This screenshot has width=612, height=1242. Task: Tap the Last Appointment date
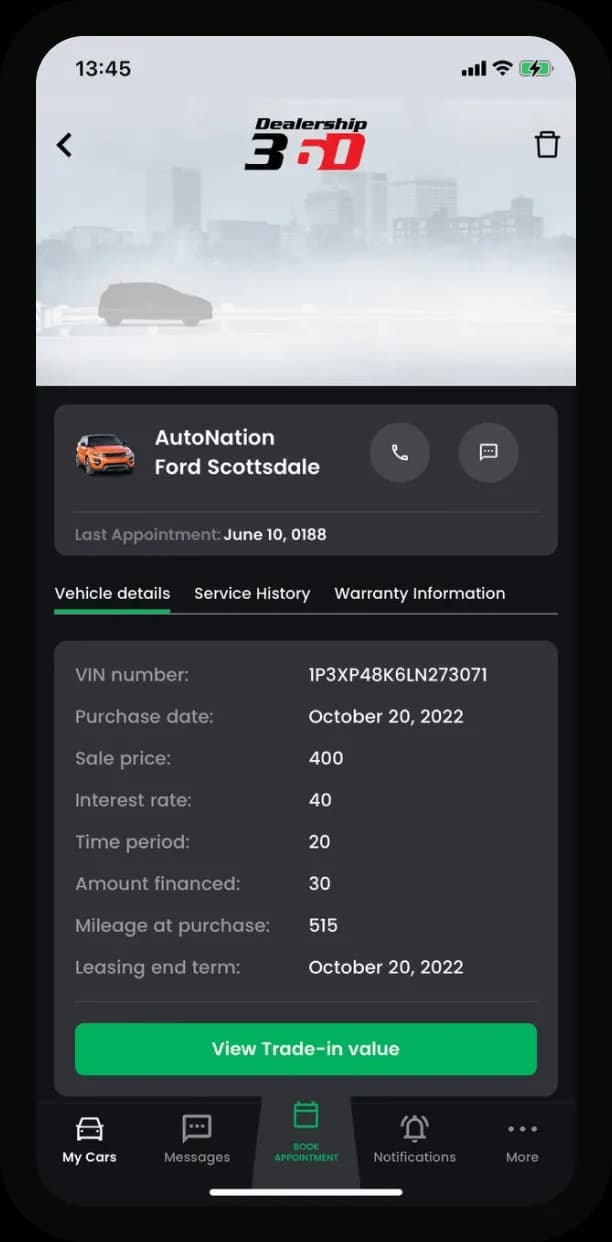[275, 535]
